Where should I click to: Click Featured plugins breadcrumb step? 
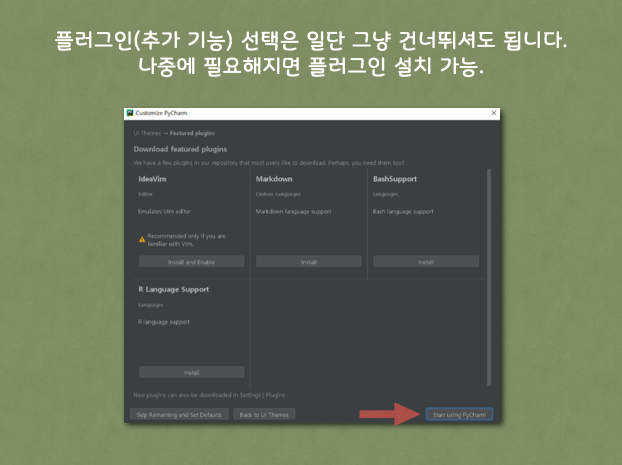tap(192, 133)
